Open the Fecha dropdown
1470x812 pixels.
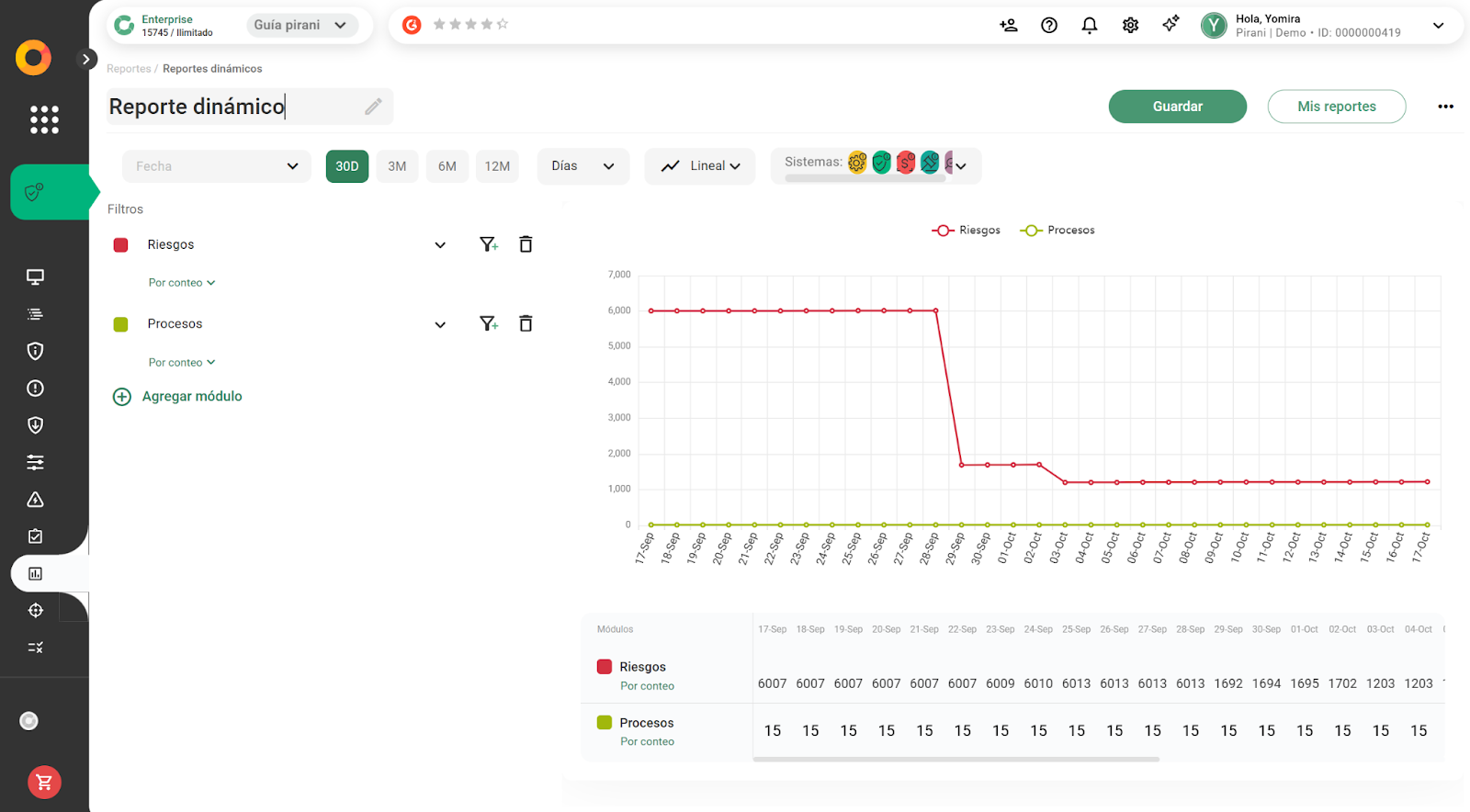(216, 166)
